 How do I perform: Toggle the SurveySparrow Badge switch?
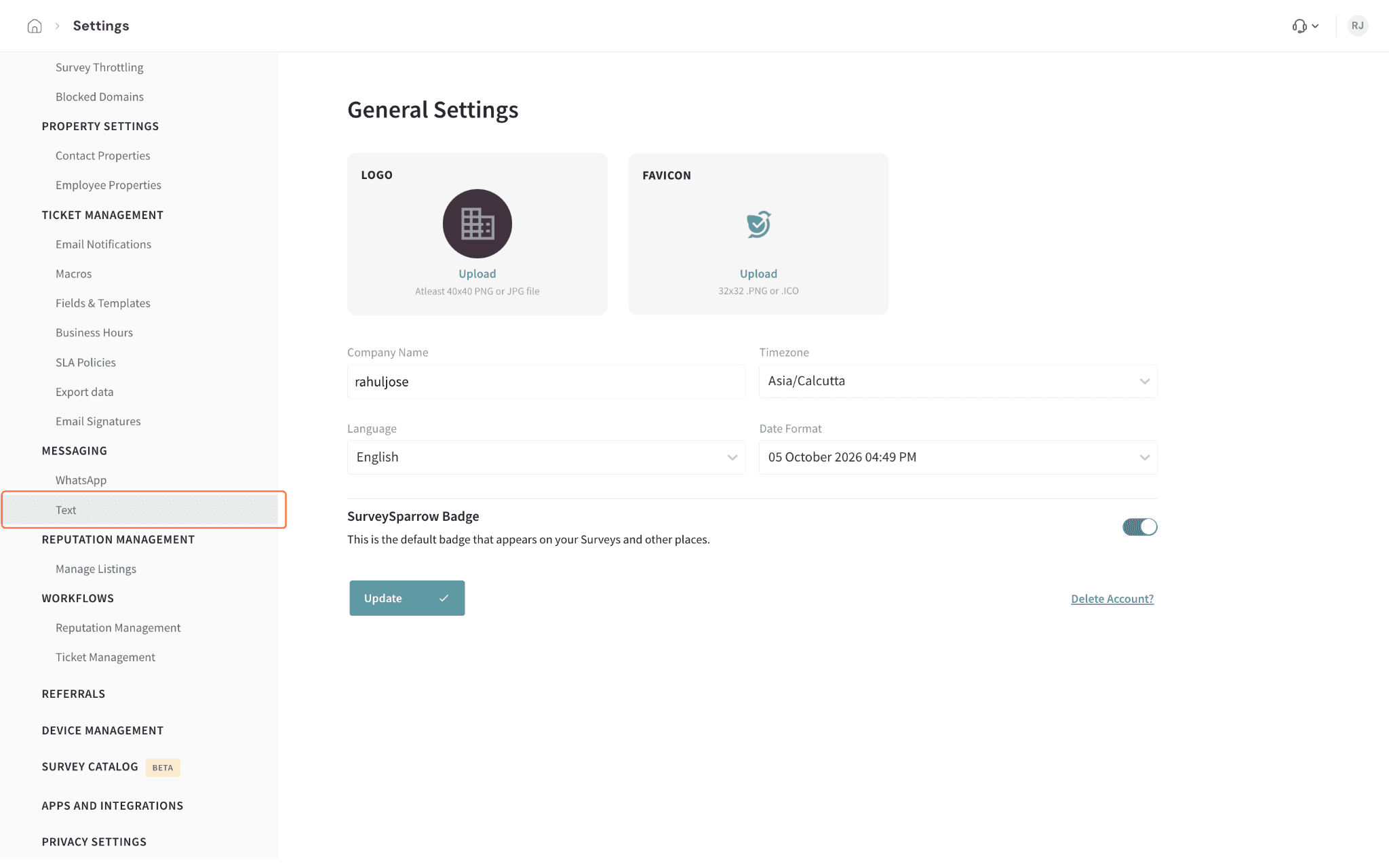[1139, 527]
